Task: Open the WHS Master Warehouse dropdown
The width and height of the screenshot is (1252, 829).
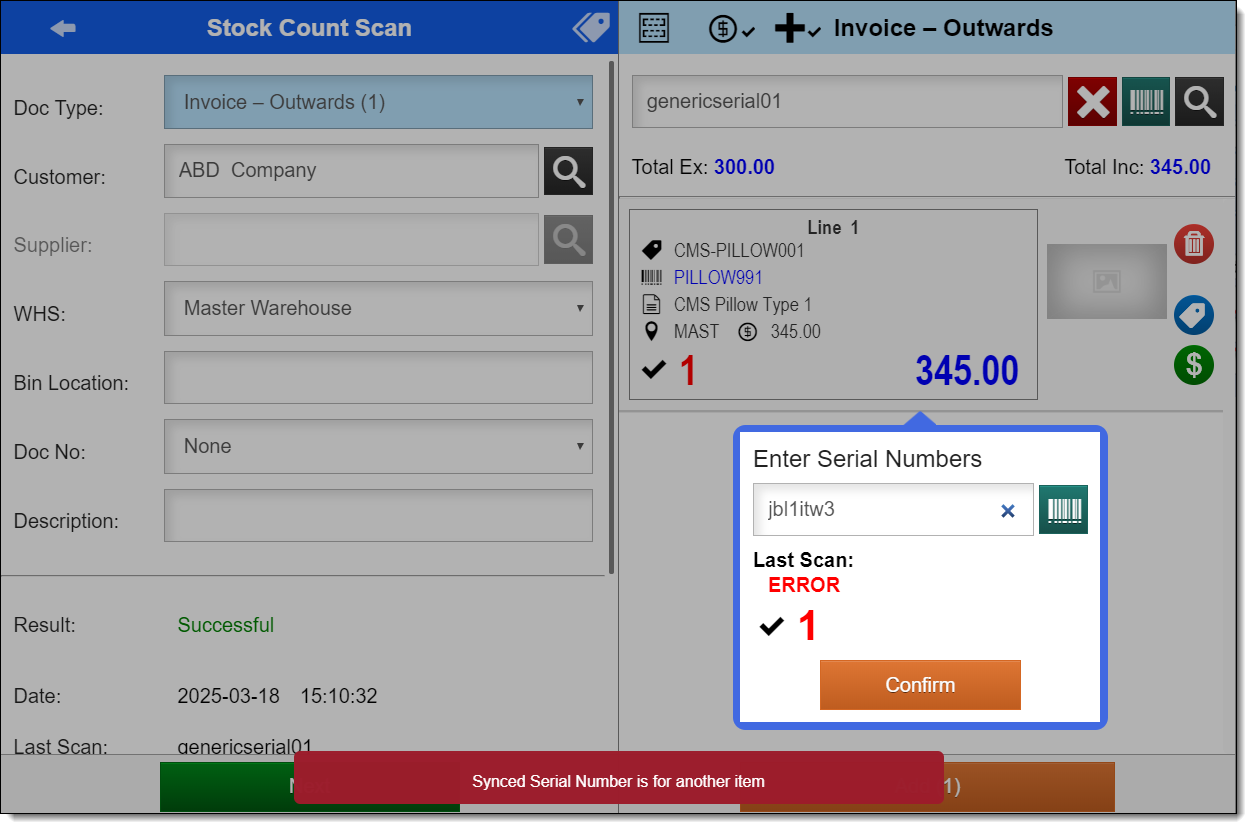Action: 378,308
